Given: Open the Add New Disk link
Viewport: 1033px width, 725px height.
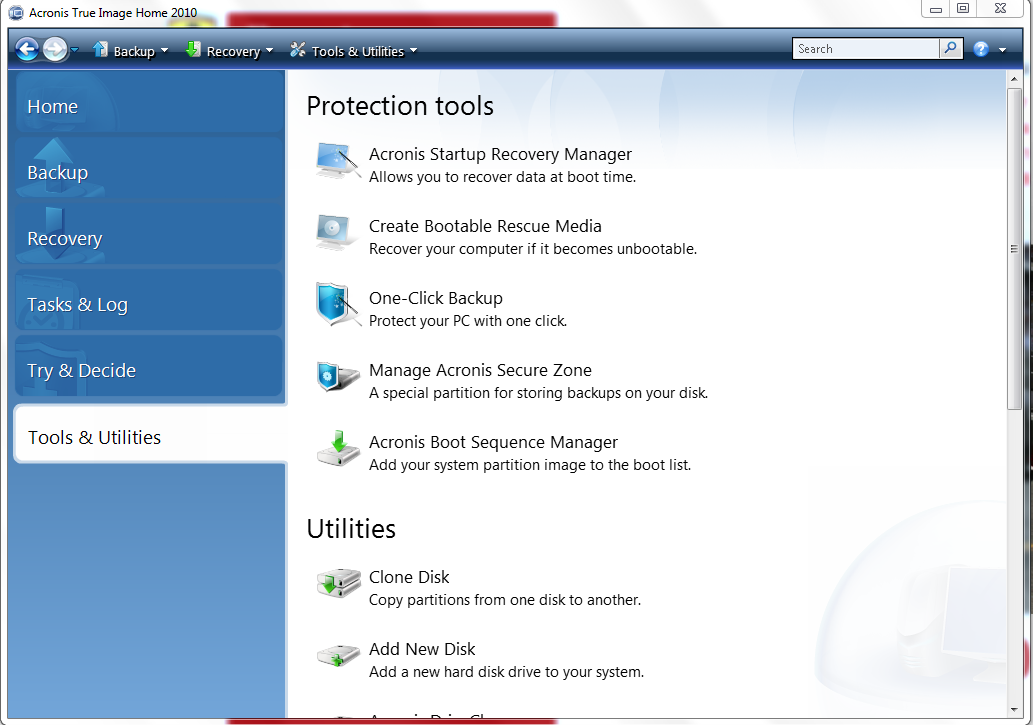Looking at the screenshot, I should click(422, 649).
